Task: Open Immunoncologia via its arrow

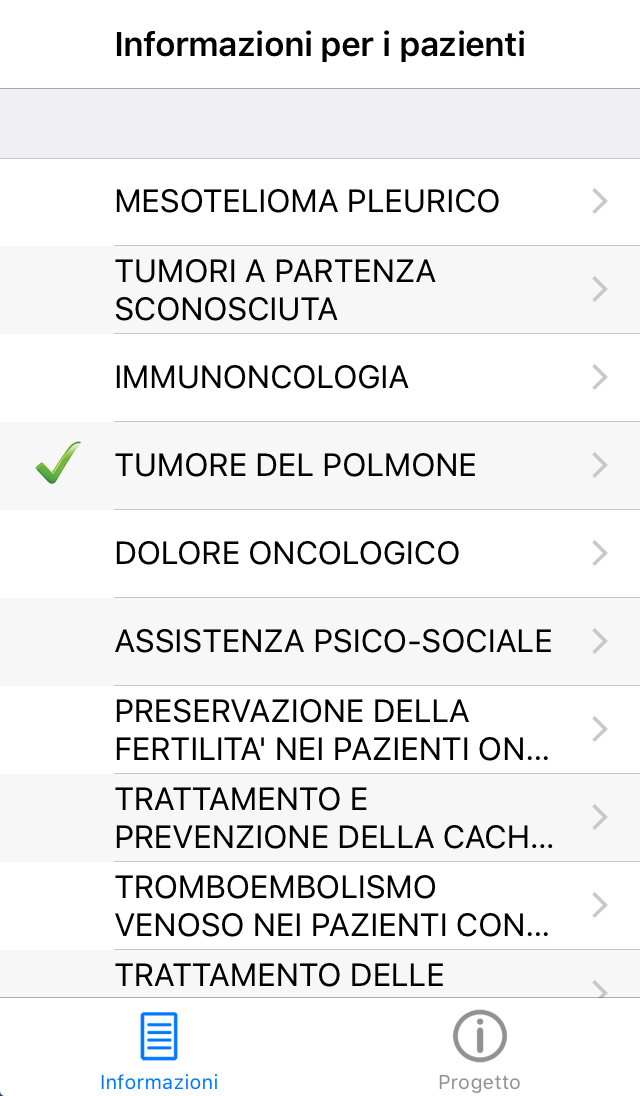Action: click(600, 378)
